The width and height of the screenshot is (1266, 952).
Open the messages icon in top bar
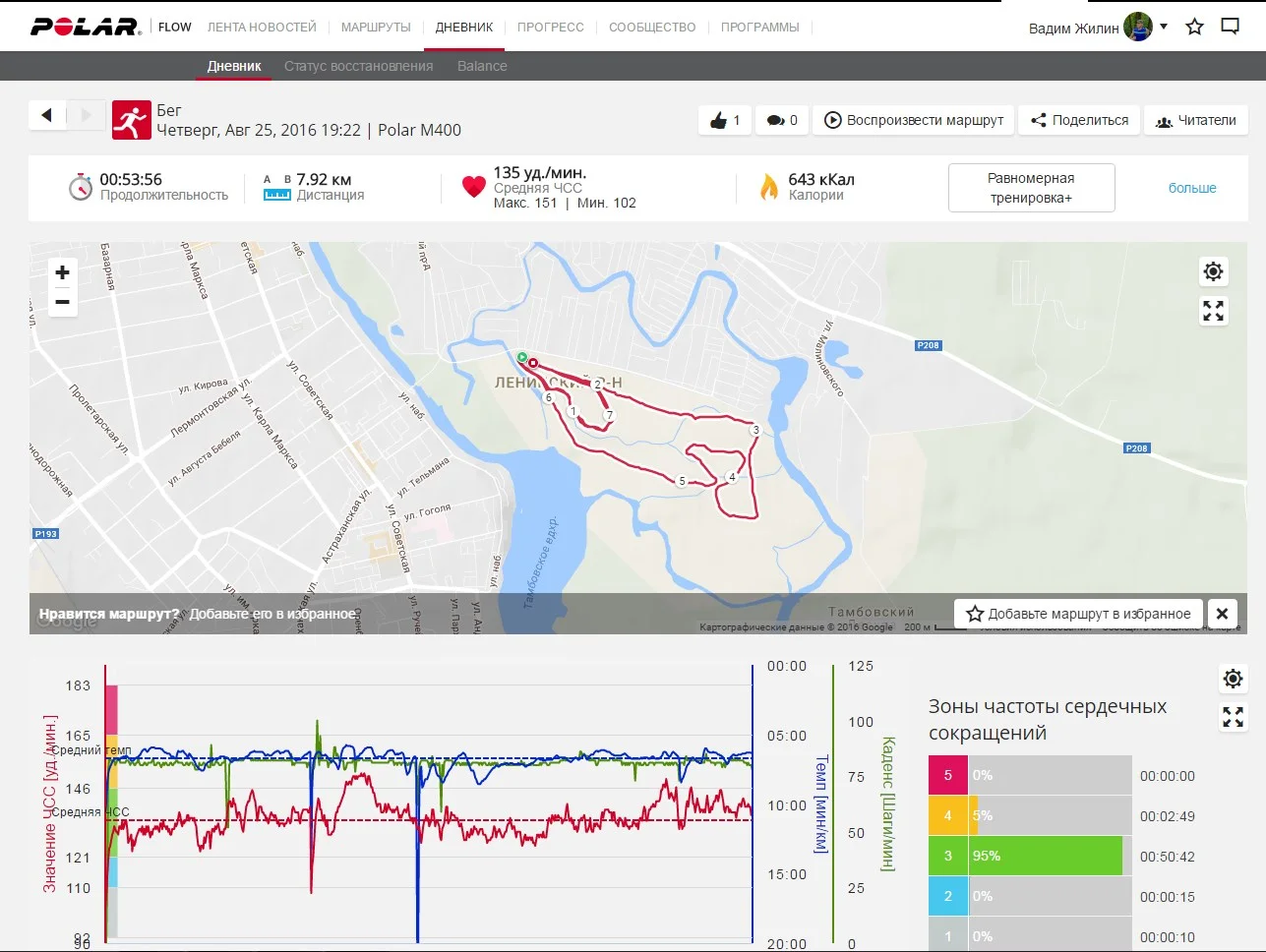pos(1230,27)
